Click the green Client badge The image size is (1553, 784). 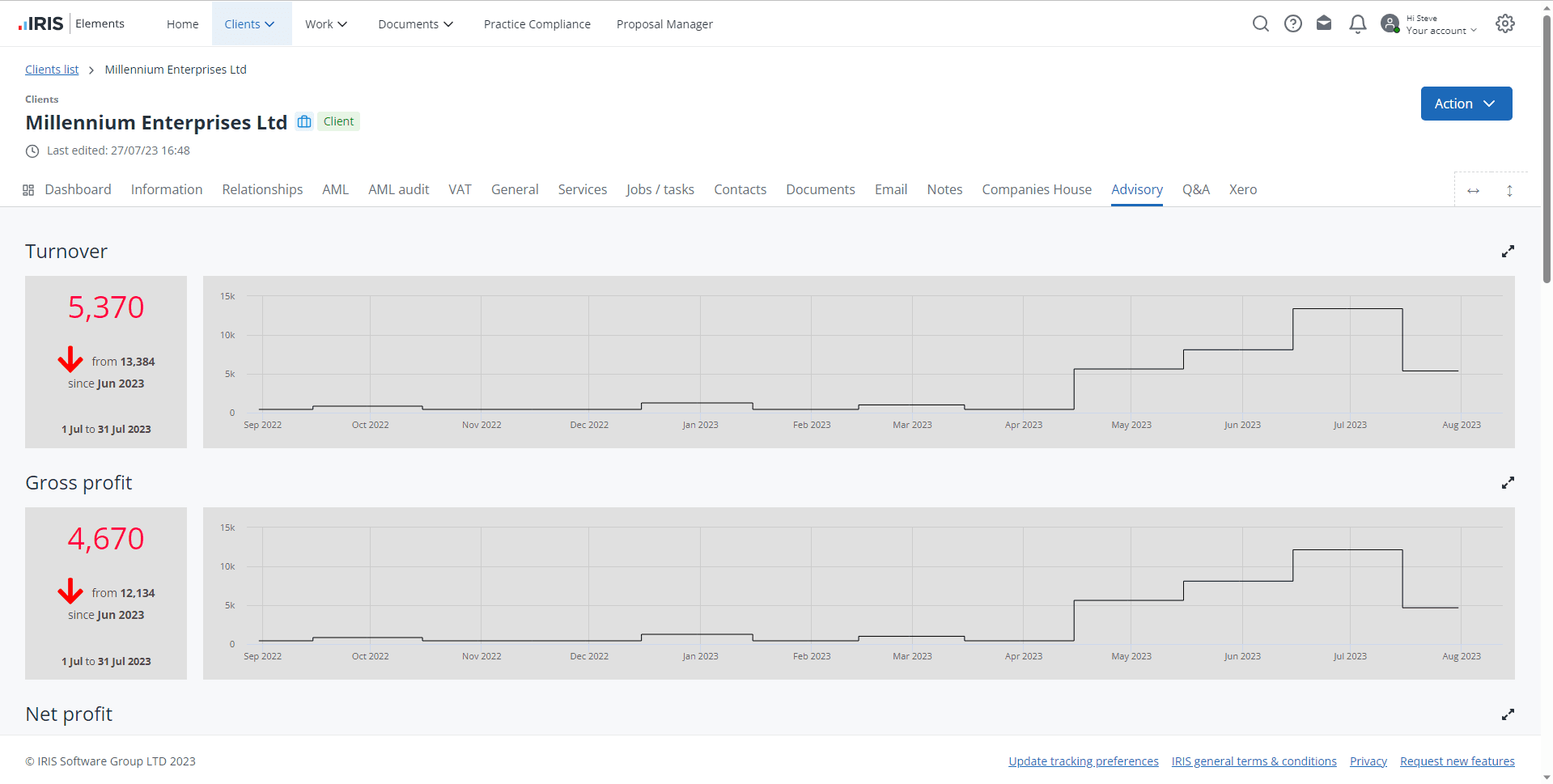[x=338, y=121]
